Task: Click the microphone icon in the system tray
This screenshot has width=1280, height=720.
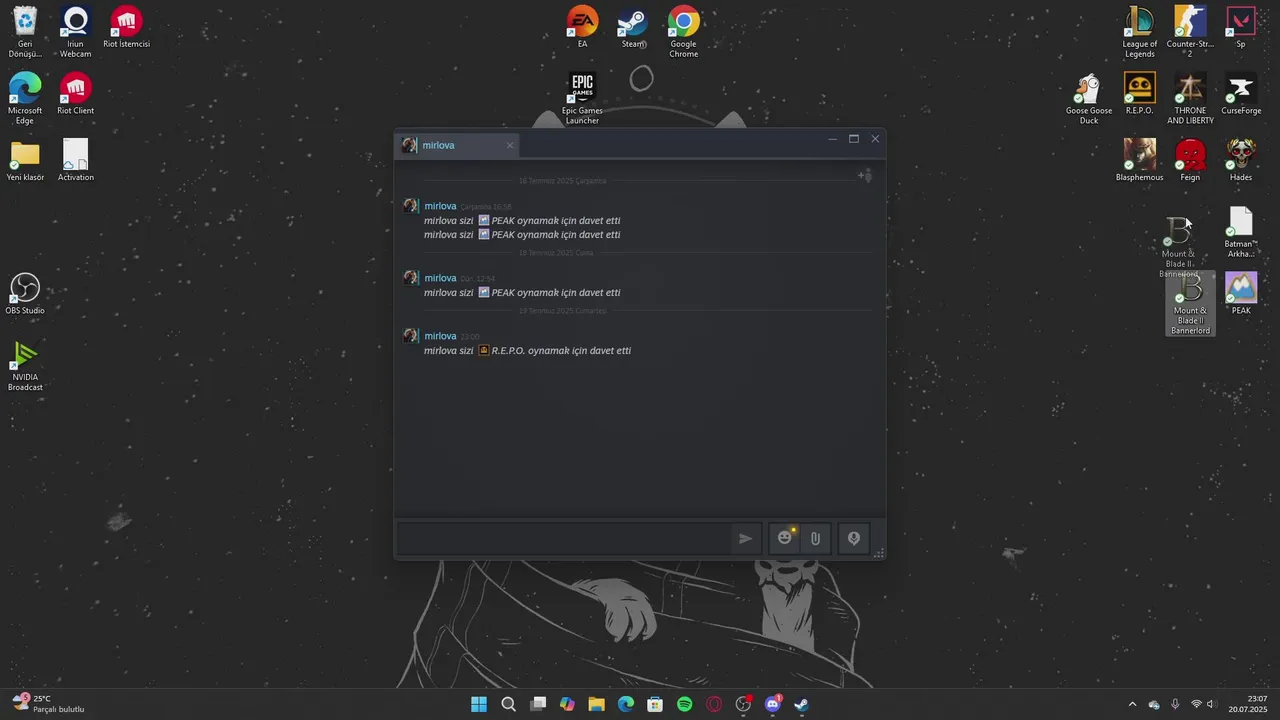Action: click(x=1175, y=704)
